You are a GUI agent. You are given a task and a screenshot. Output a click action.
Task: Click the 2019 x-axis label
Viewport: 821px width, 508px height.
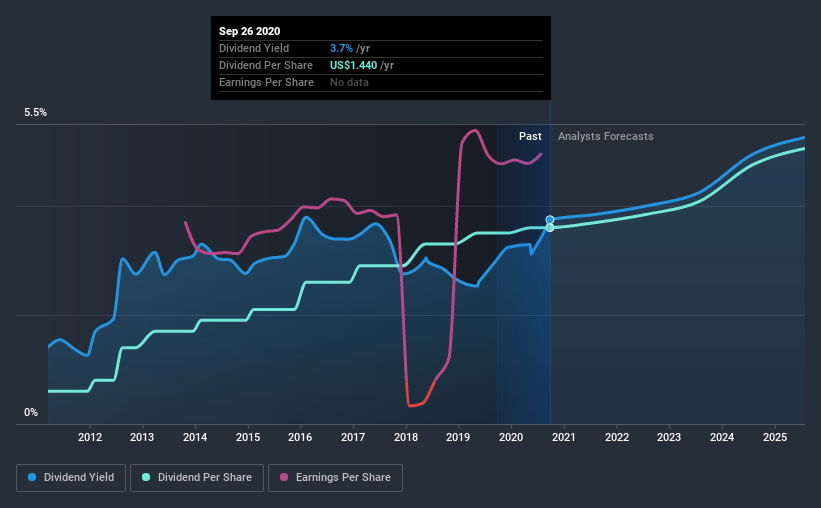[x=458, y=437]
